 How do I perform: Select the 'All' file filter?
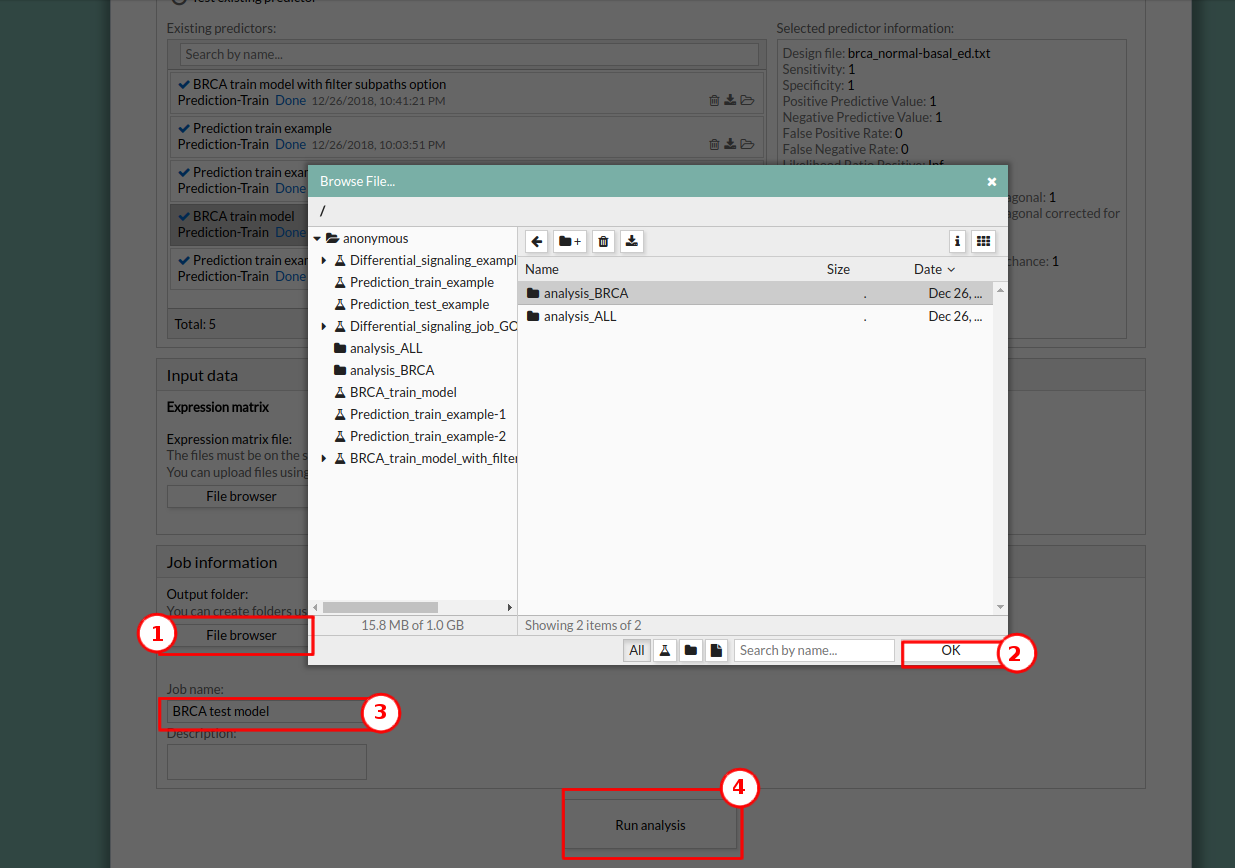[x=636, y=651]
